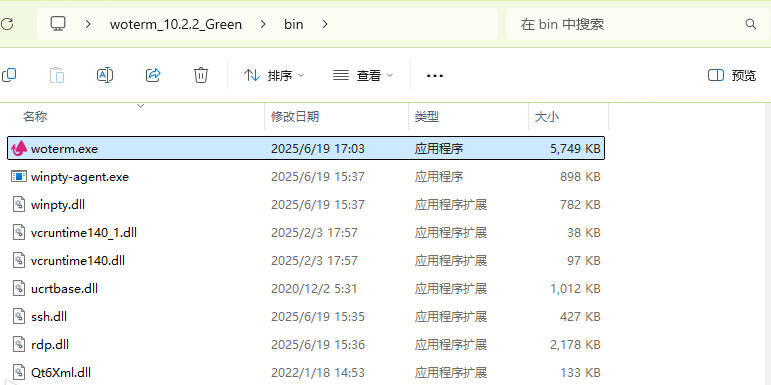Sort by the 大小 column header
This screenshot has width=771, height=385.
click(x=547, y=117)
